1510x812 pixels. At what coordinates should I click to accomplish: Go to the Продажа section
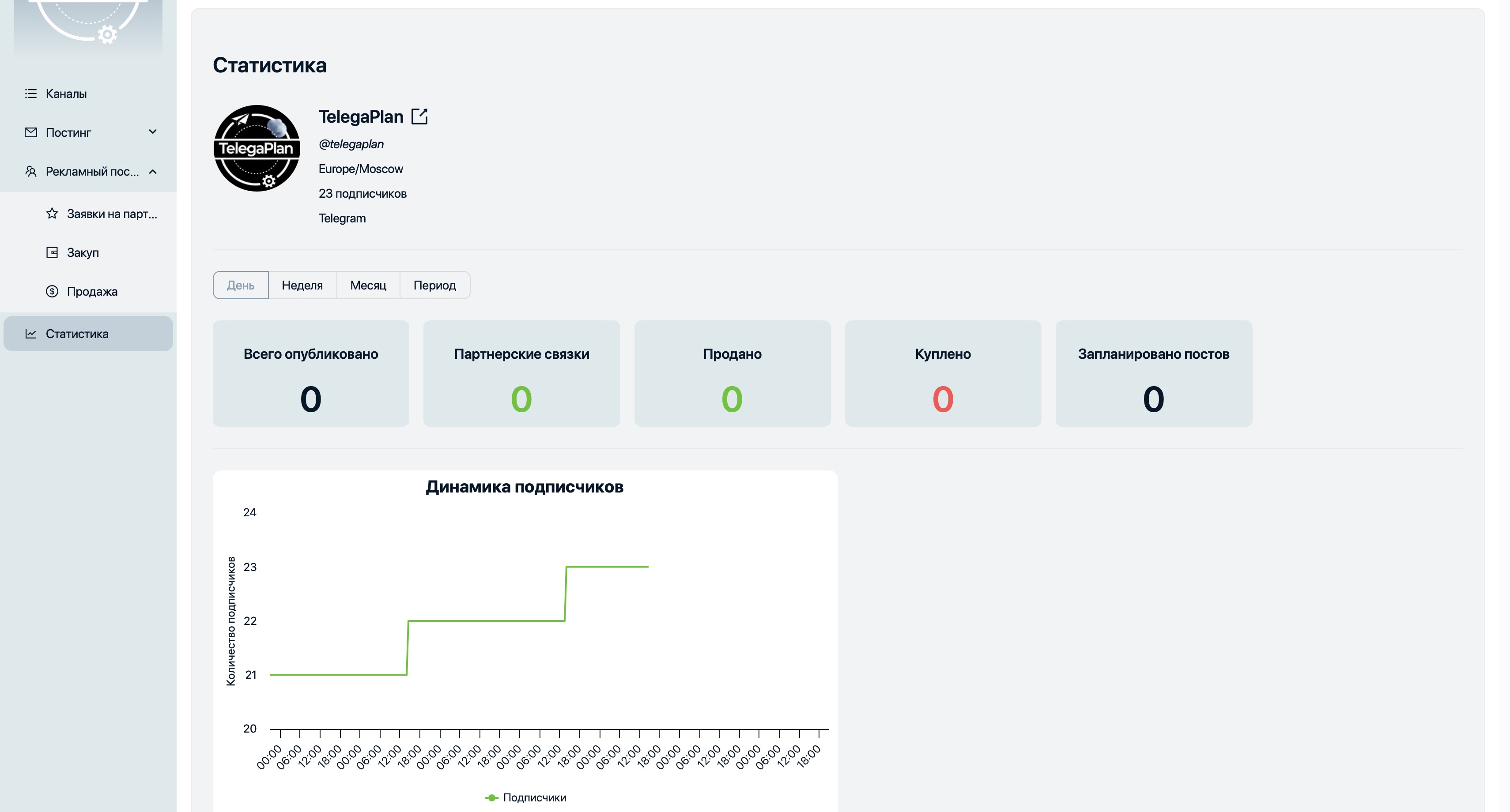tap(88, 291)
